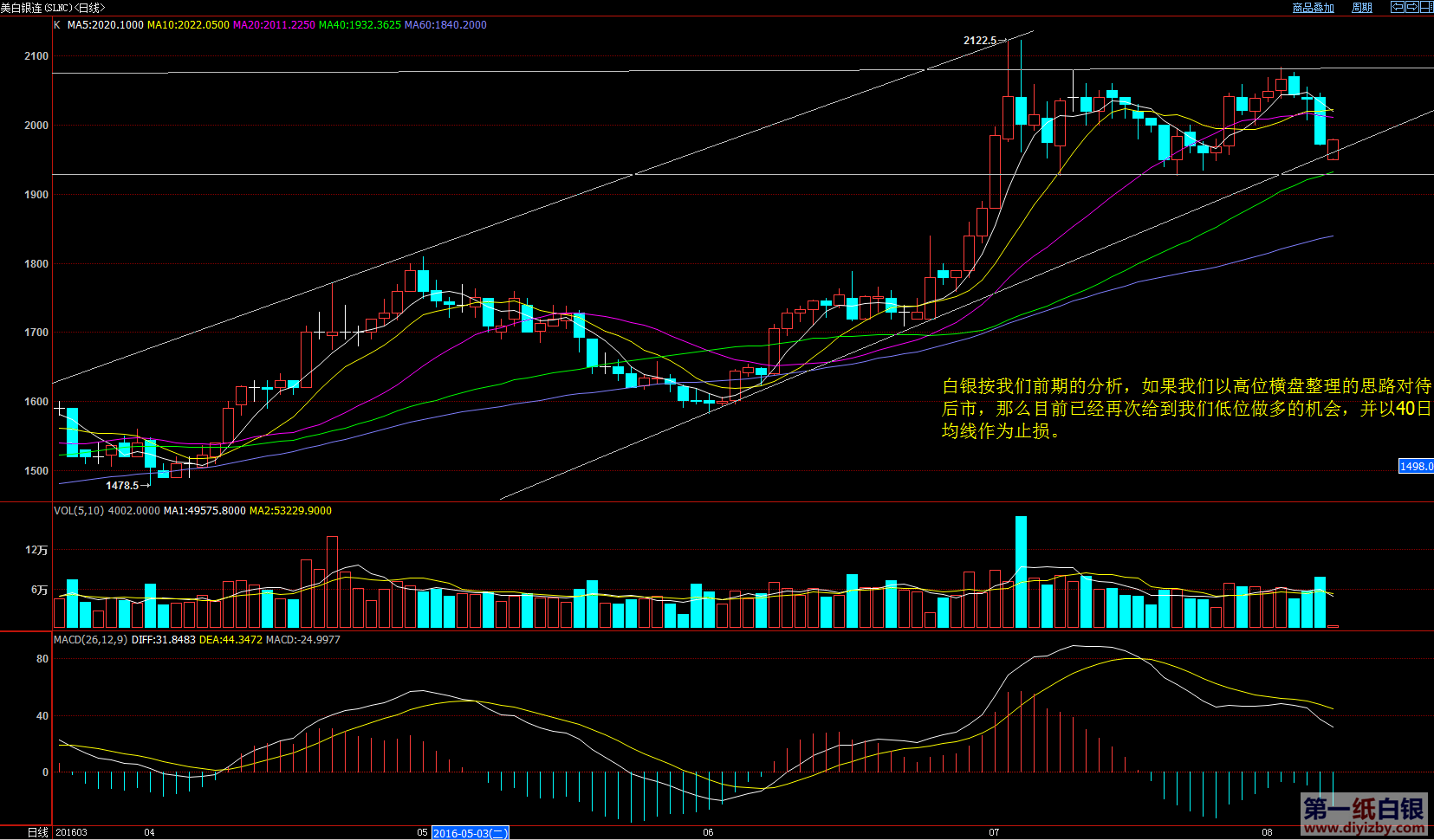
Task: Click the window layout split icon
Action: click(1426, 7)
